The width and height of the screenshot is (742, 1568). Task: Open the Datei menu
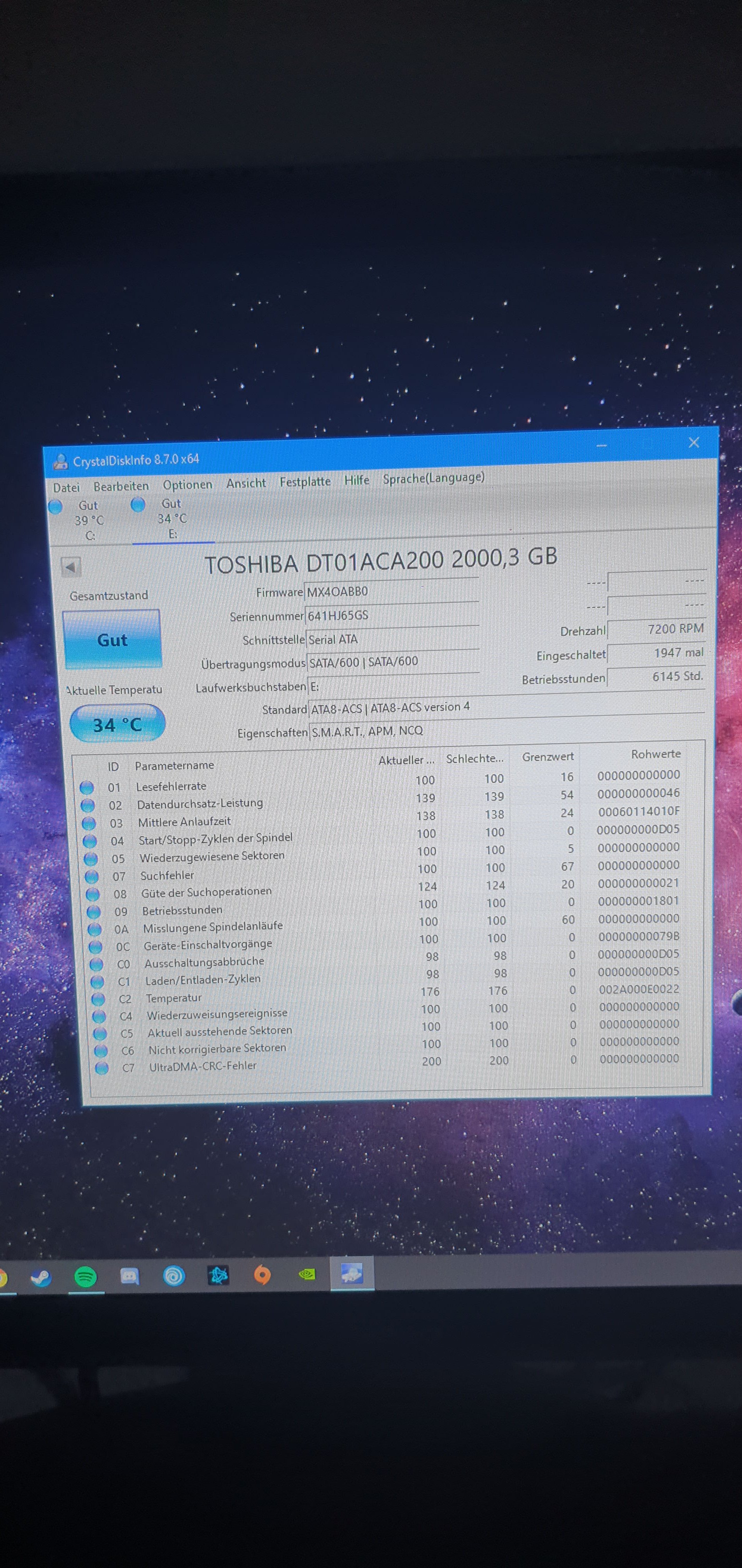66,488
